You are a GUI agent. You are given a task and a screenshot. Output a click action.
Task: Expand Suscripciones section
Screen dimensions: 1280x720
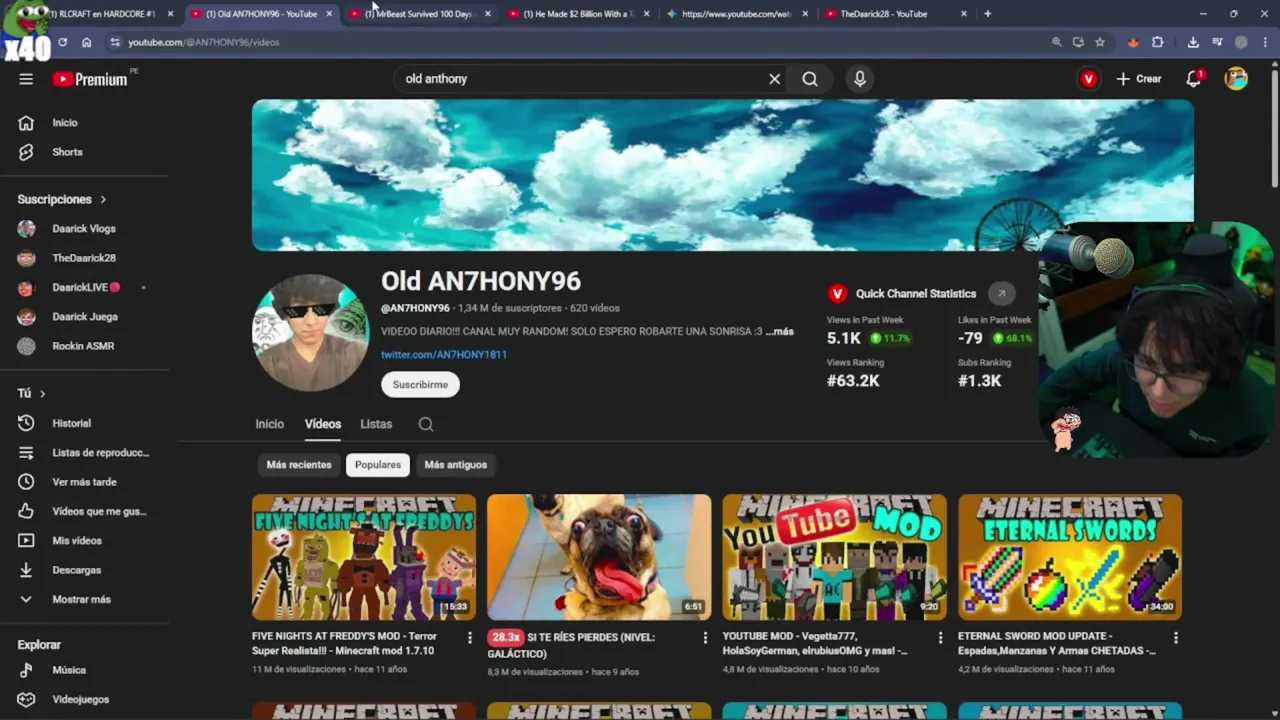[x=62, y=200]
